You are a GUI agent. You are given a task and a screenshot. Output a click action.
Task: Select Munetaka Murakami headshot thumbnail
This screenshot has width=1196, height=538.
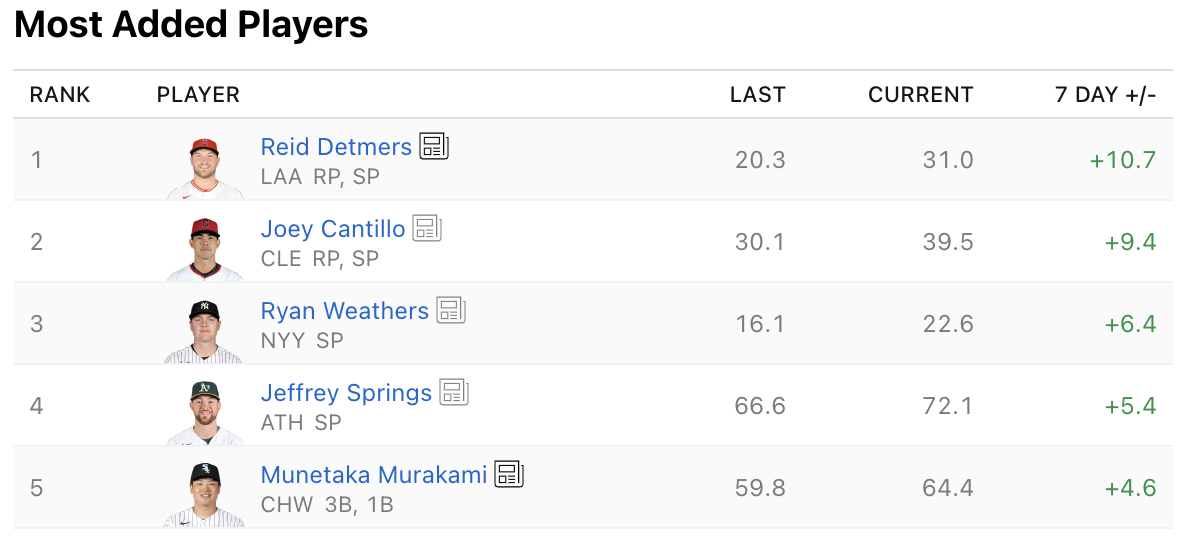(204, 496)
